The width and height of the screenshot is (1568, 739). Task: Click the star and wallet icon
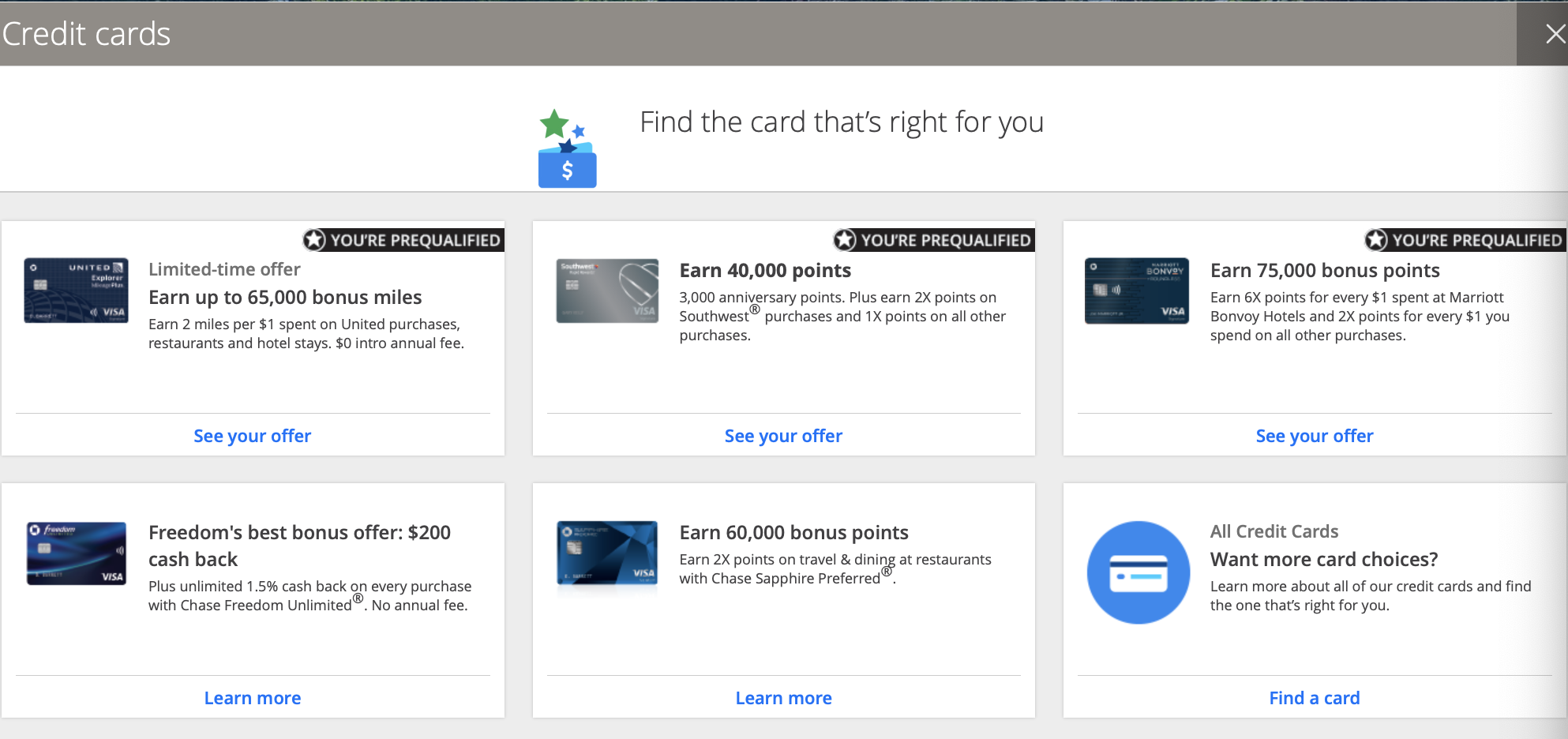[x=567, y=148]
